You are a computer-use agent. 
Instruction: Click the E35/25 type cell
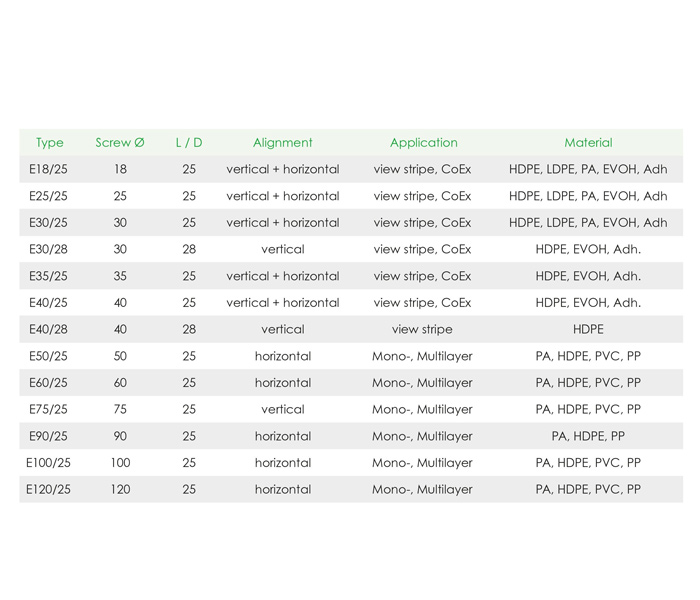pyautogui.click(x=48, y=276)
